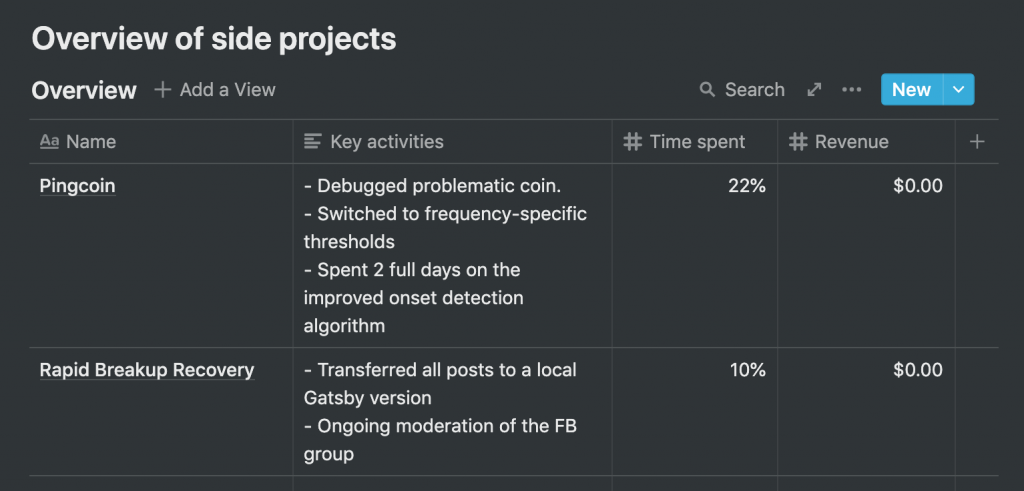Click the Add a View label
This screenshot has height=491, width=1024.
tap(227, 90)
